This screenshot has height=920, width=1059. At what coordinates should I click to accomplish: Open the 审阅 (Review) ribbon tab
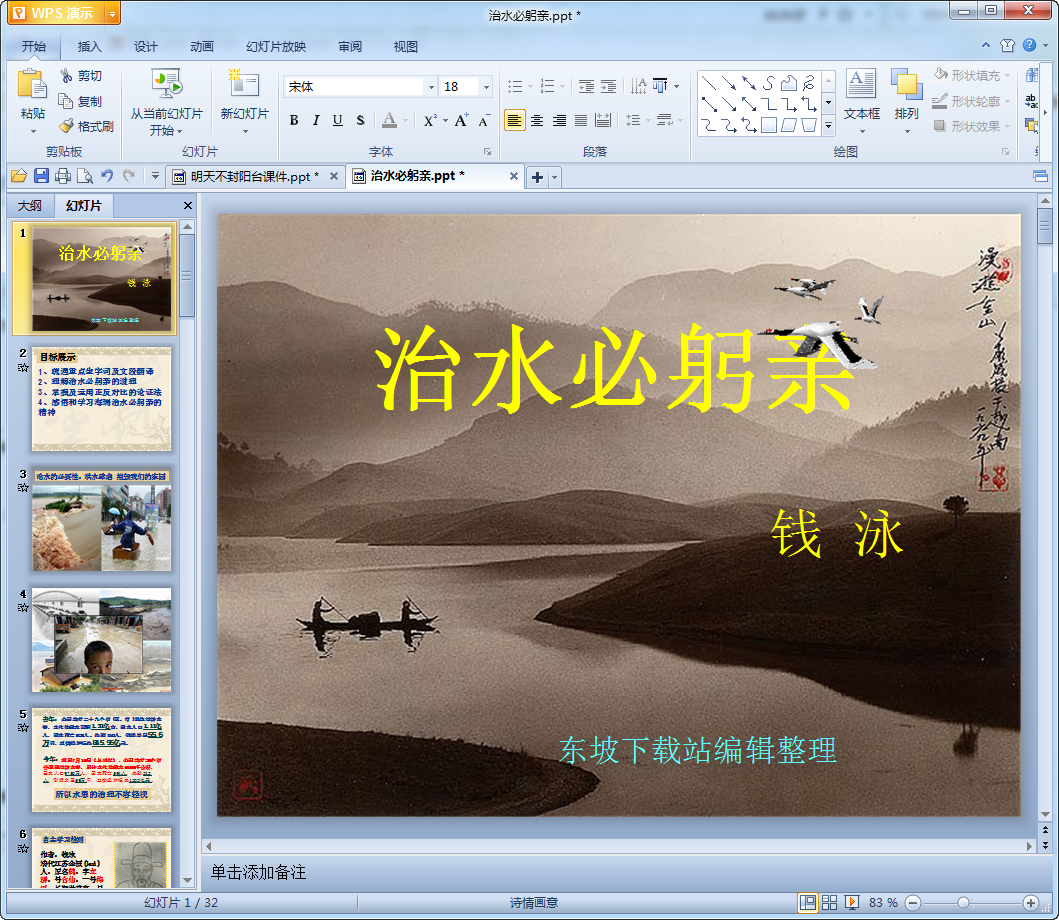click(350, 47)
